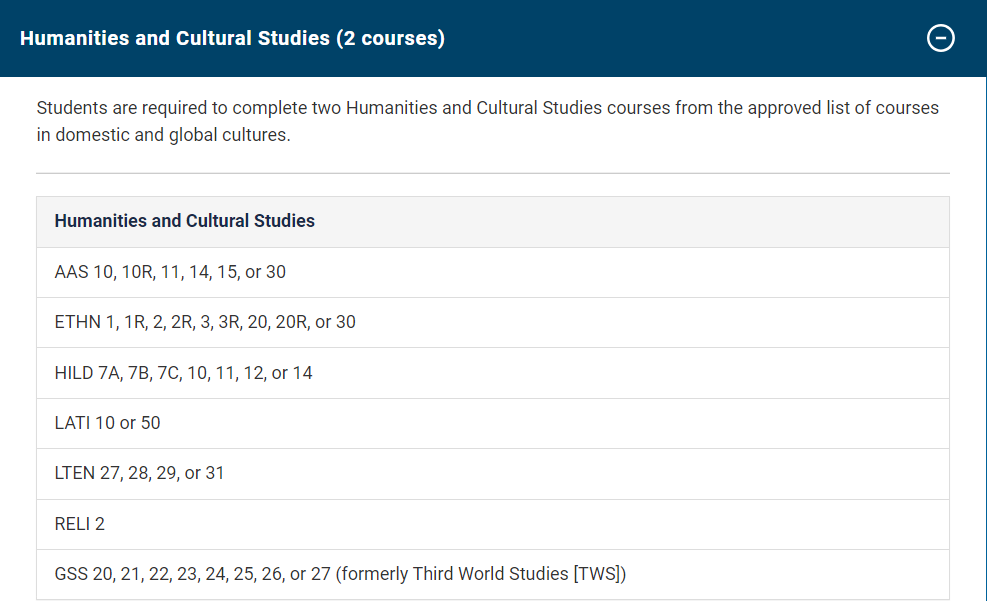
Task: Click the circled minus icon in header
Action: point(940,39)
